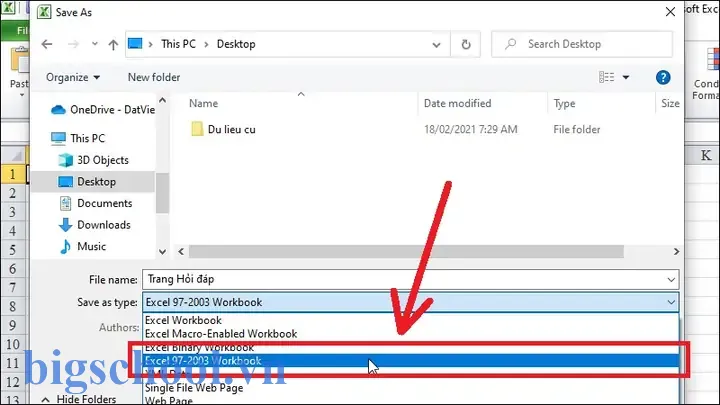Open Music in the navigation pane
The height and width of the screenshot is (405, 720).
click(83, 246)
